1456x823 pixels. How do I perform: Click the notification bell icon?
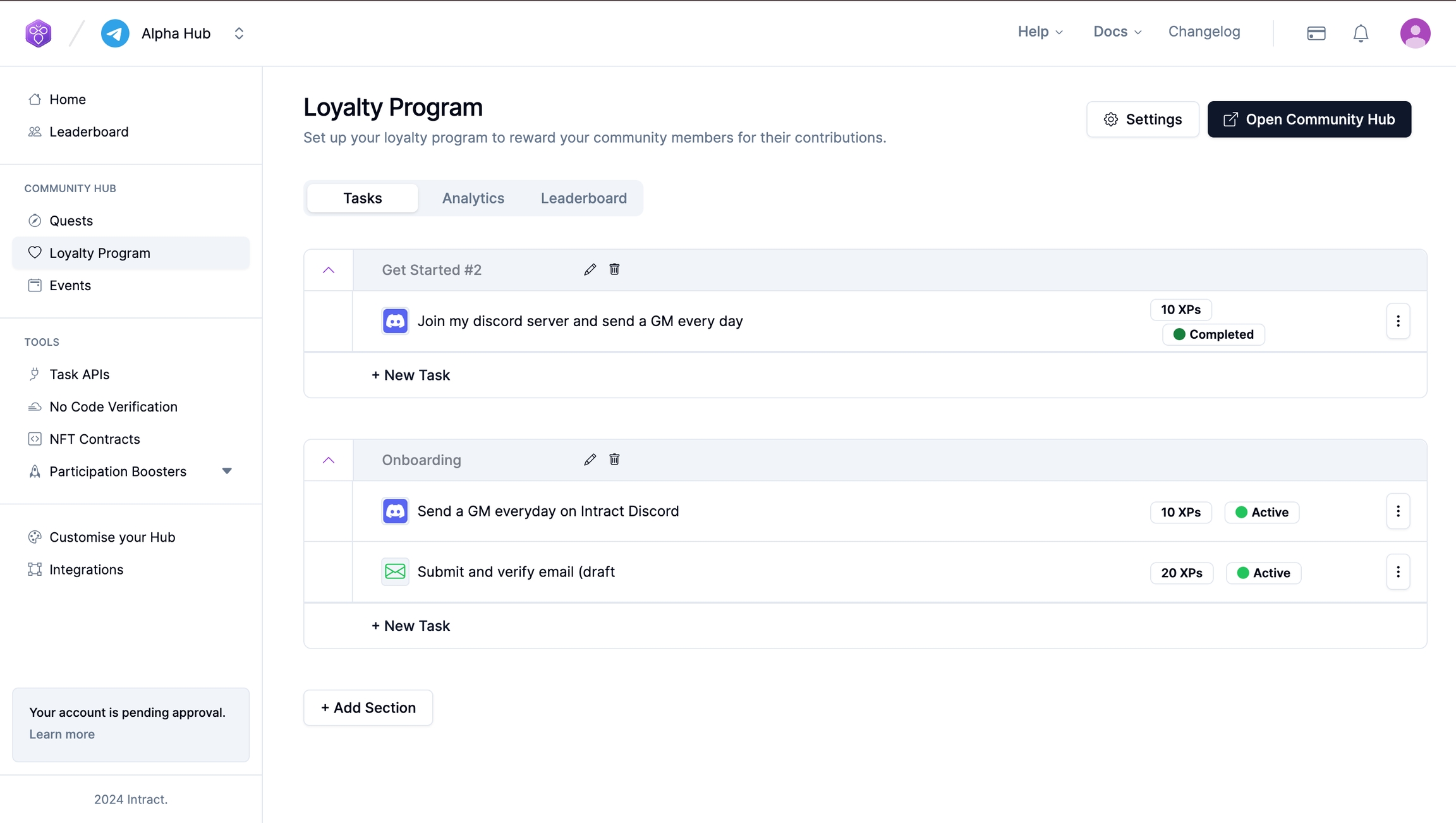pos(1361,34)
